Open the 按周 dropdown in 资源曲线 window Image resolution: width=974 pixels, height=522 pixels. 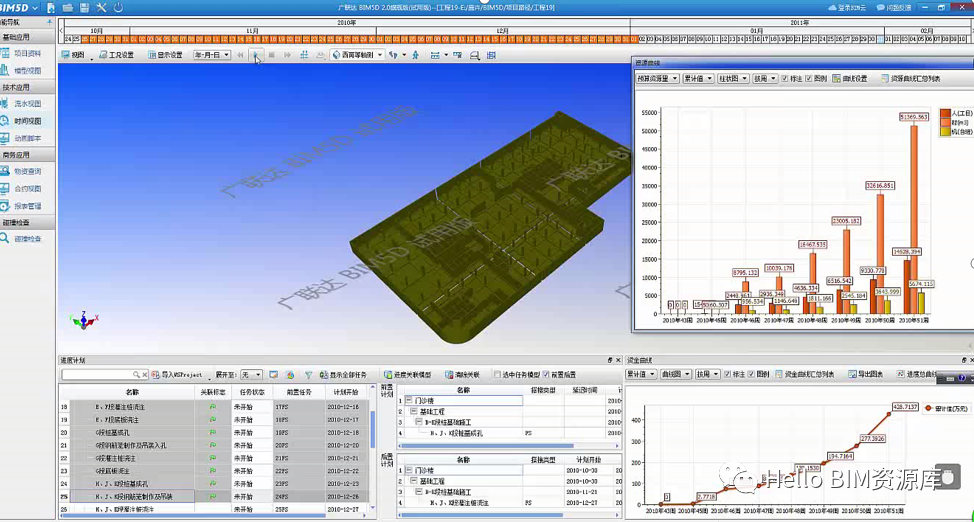coord(765,79)
